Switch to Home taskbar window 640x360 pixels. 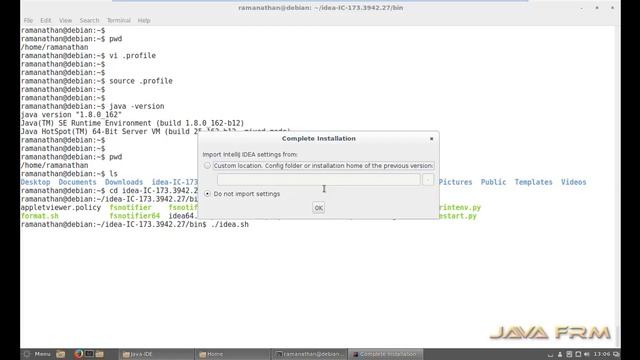click(x=233, y=354)
